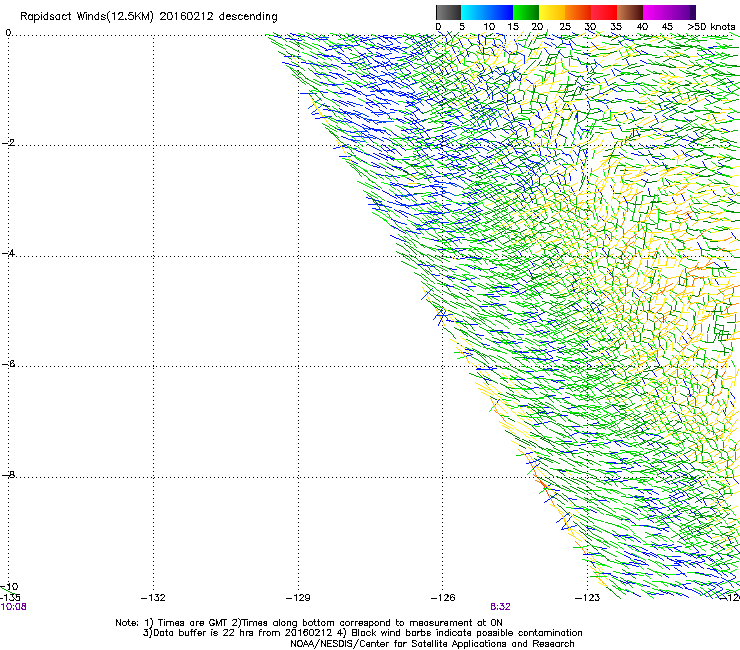The height and width of the screenshot is (650, 740).
Task: Click the '20' label under the color scale
Action: (x=537, y=27)
